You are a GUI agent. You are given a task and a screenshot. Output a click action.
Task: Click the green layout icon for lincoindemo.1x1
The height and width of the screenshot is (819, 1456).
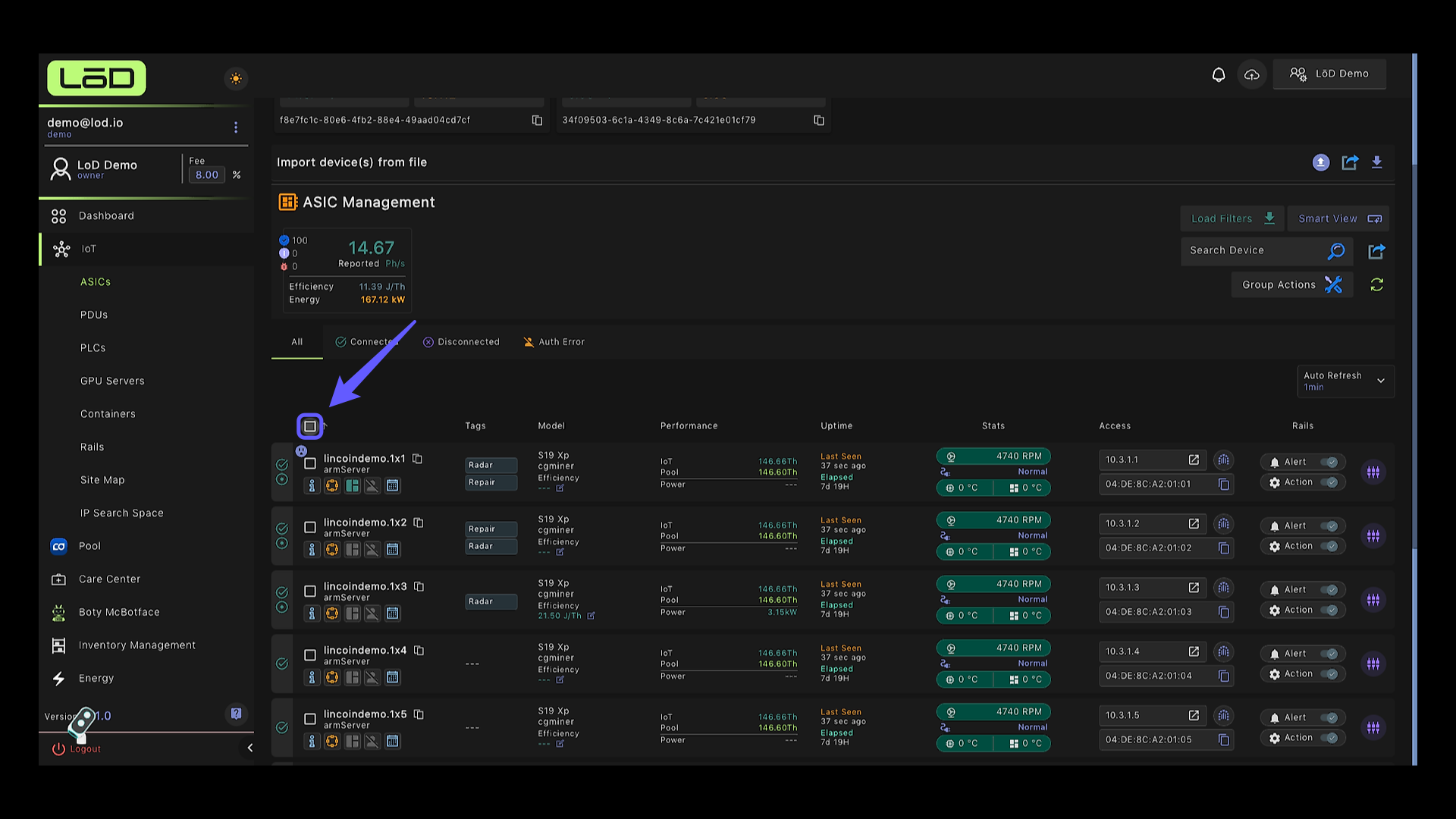(353, 485)
